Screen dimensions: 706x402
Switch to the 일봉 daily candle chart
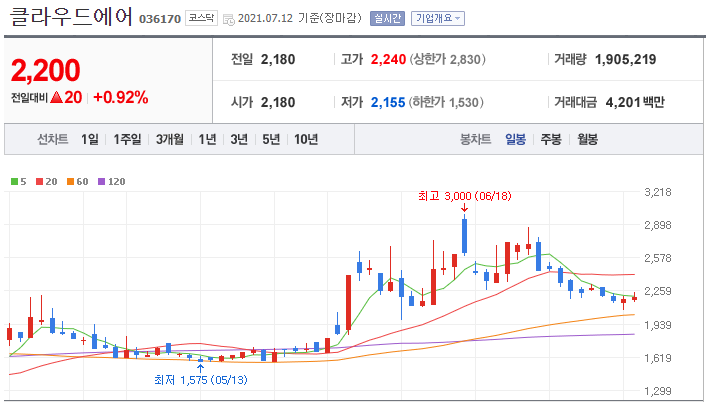[x=515, y=139]
